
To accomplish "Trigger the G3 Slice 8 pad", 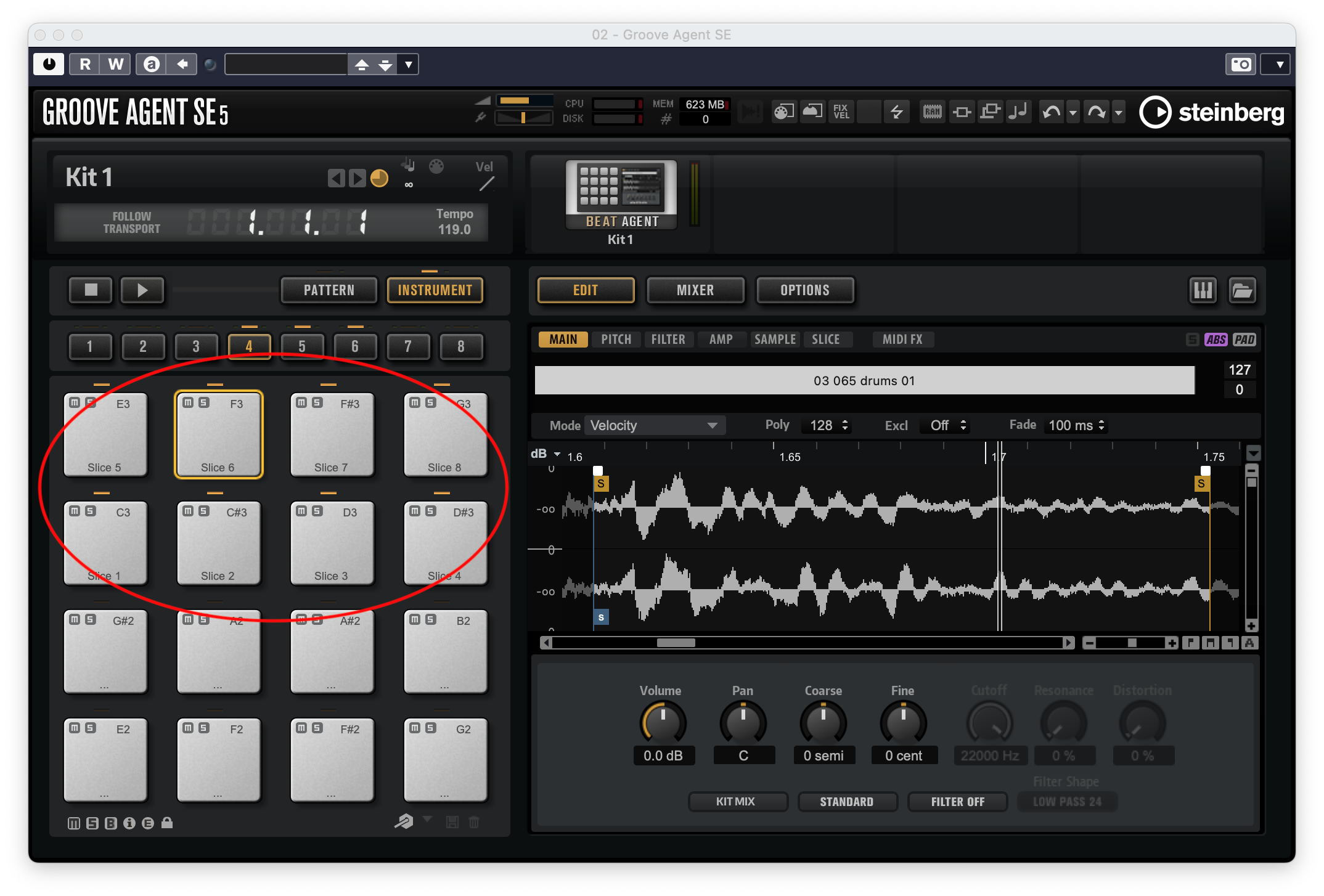I will tap(445, 435).
